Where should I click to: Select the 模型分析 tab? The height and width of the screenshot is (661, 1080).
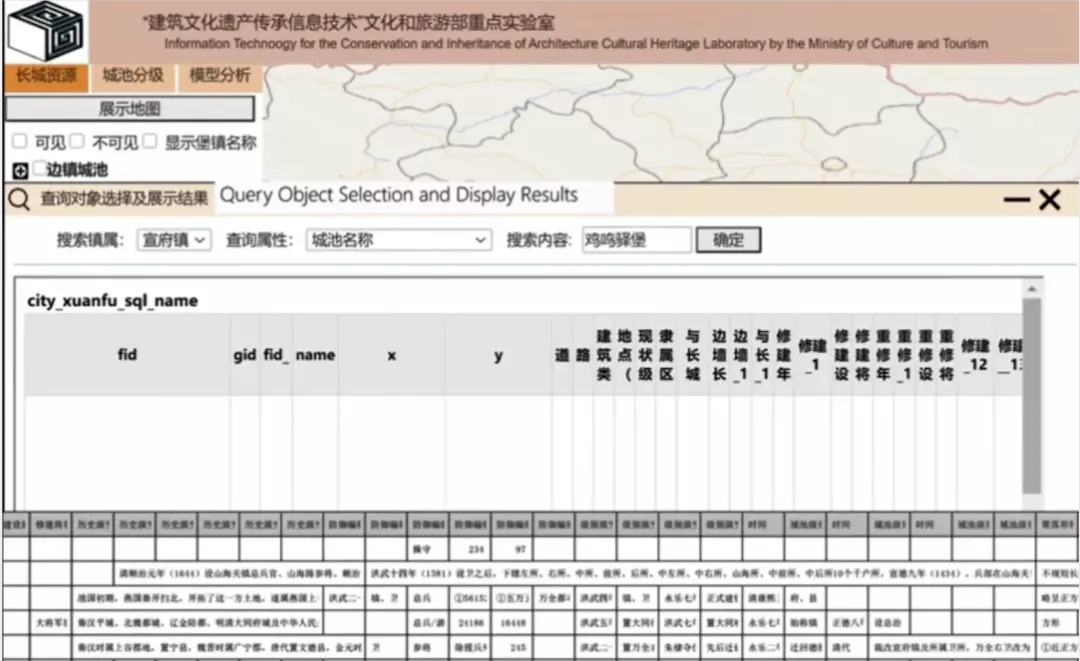pyautogui.click(x=220, y=76)
